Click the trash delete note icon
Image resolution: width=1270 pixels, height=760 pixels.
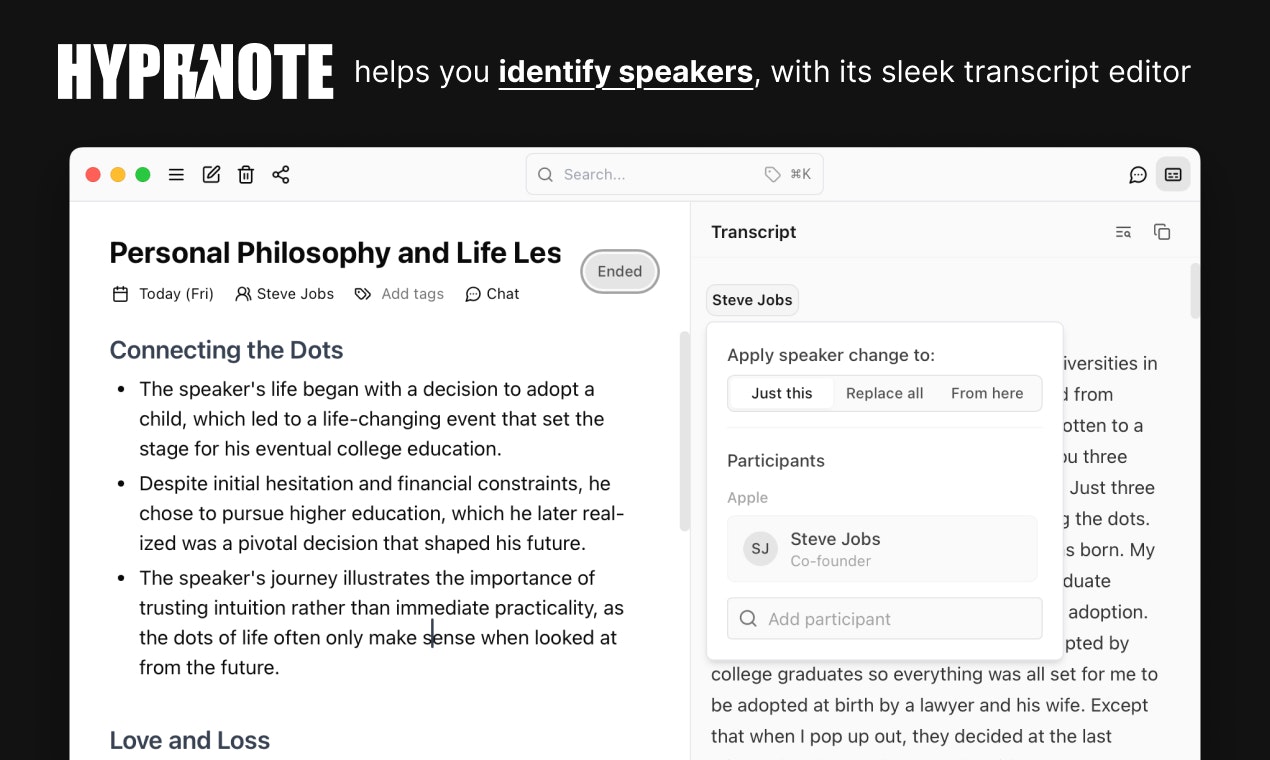click(246, 175)
